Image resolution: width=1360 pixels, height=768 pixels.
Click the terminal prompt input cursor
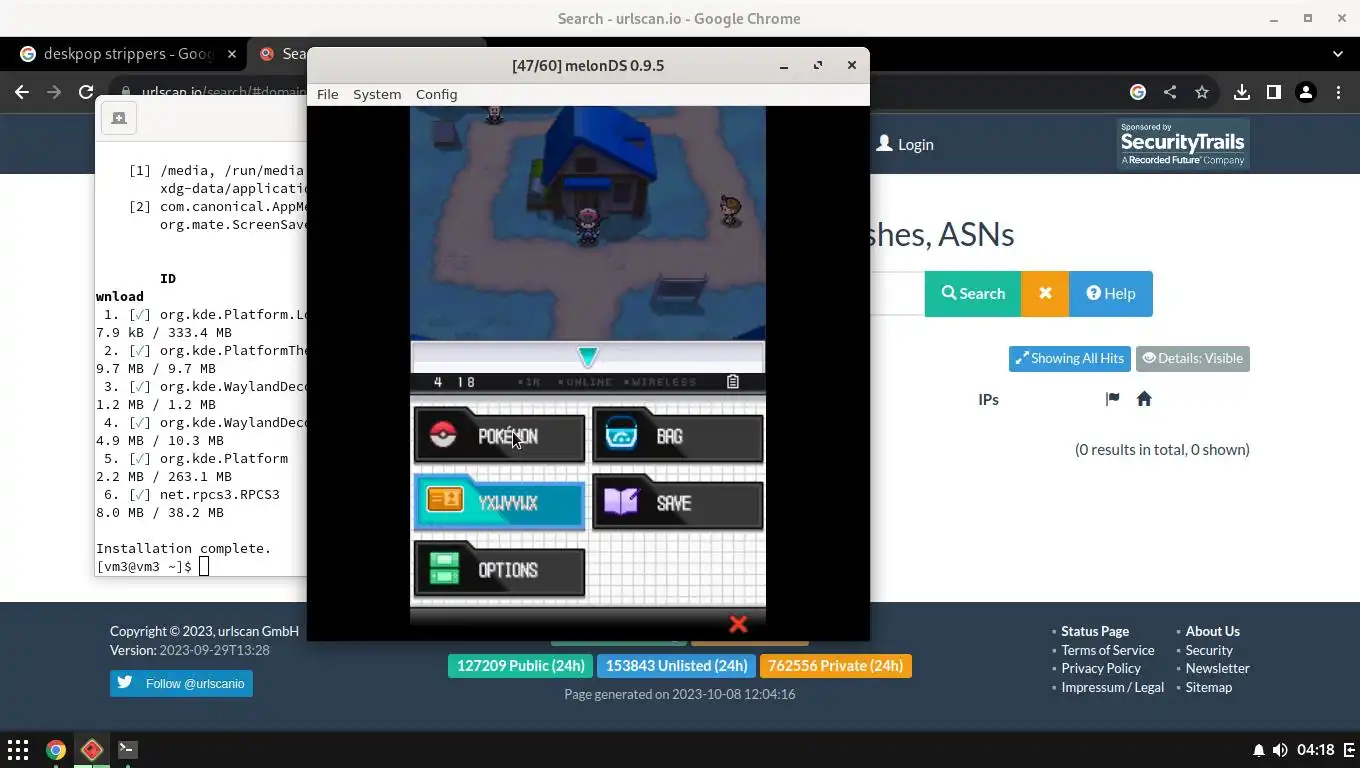[204, 566]
